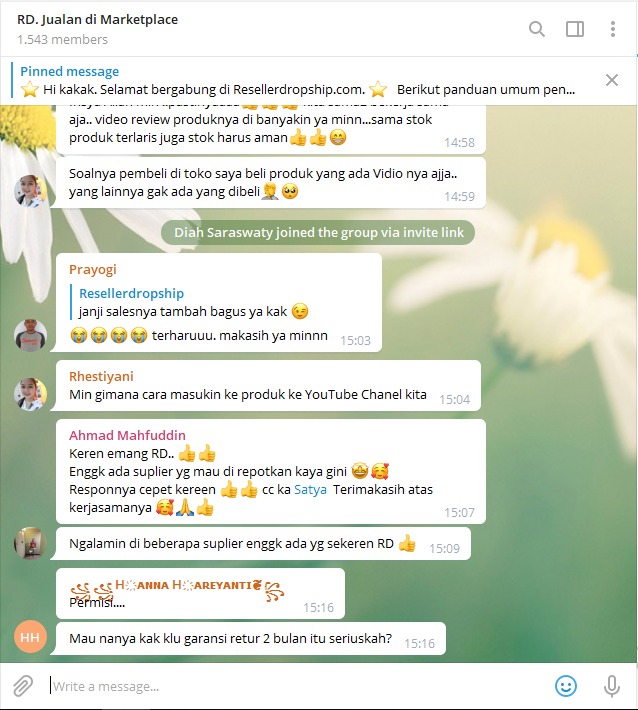Image resolution: width=638 pixels, height=710 pixels.
Task: Click the orange HH avatar circle
Action: [30, 638]
